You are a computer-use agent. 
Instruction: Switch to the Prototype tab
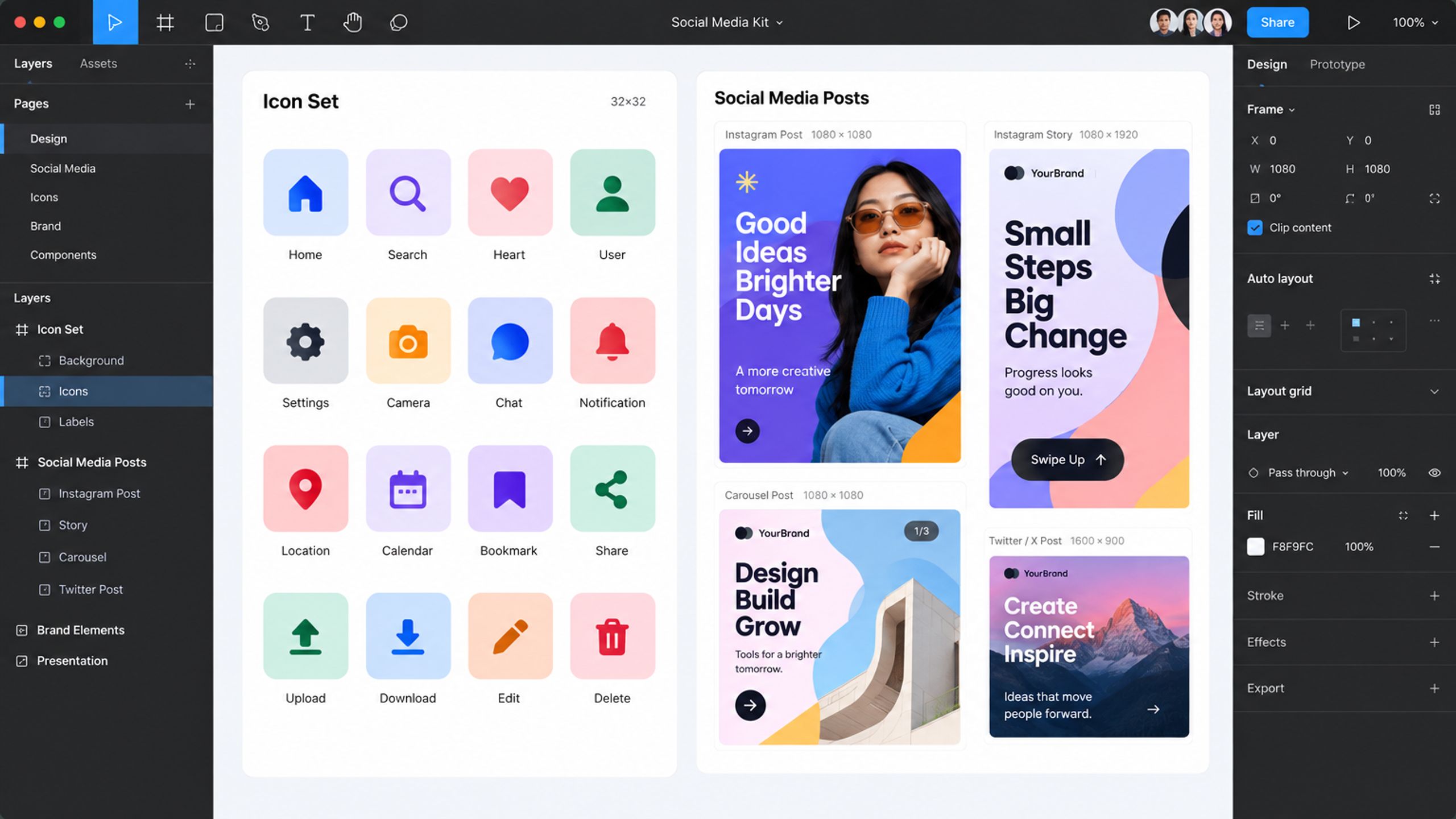tap(1337, 64)
